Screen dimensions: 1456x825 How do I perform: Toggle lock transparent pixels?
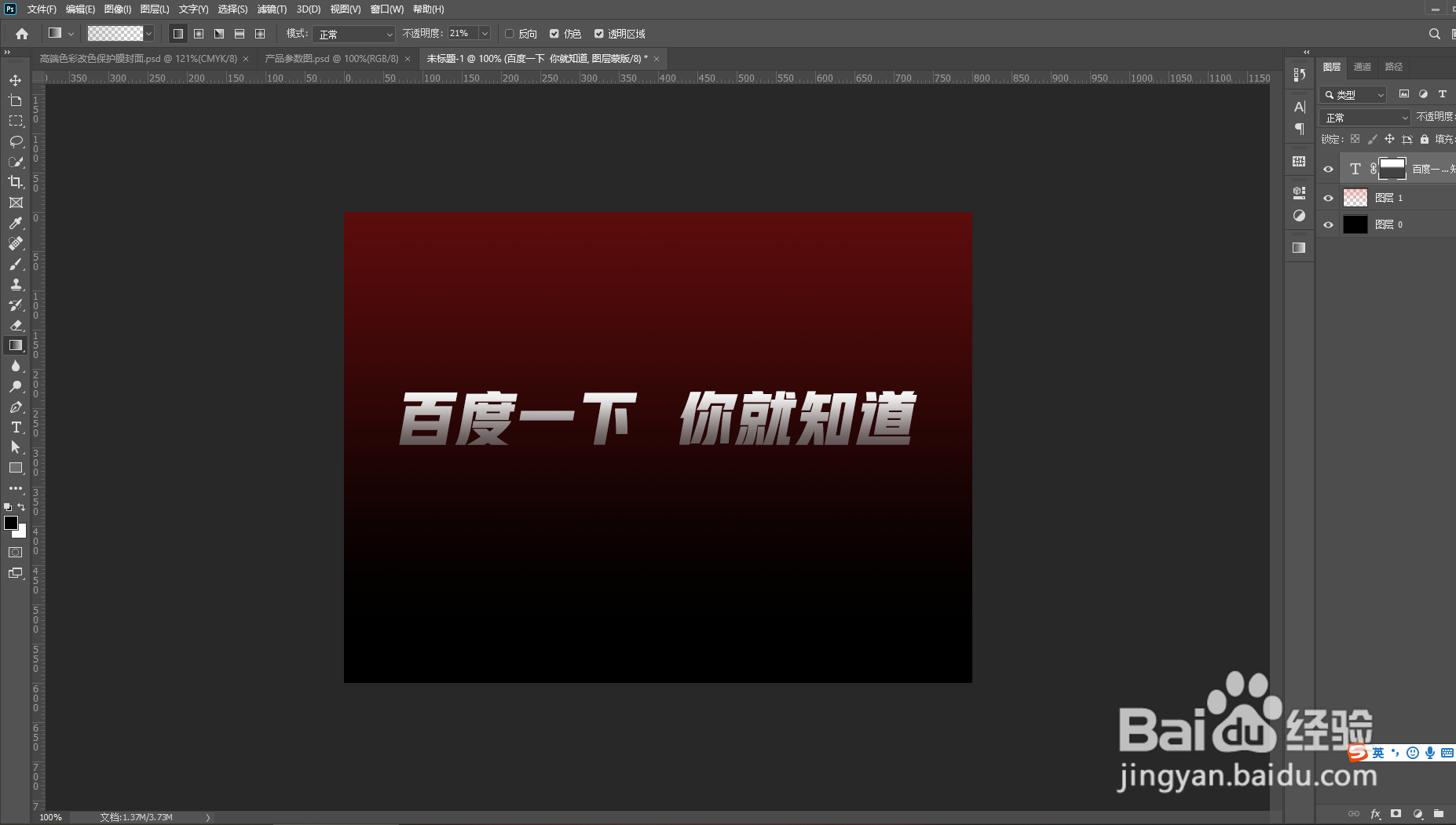tap(1355, 139)
